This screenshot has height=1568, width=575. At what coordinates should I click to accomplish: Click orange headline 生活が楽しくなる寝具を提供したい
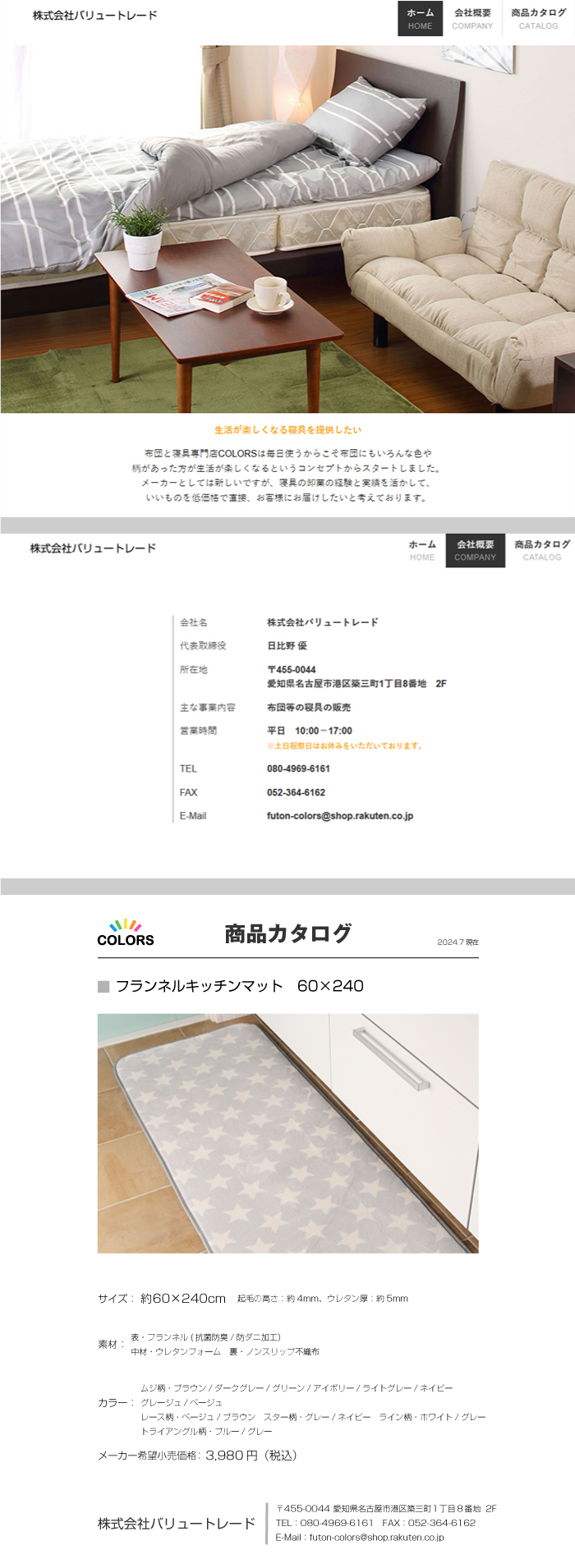287,429
